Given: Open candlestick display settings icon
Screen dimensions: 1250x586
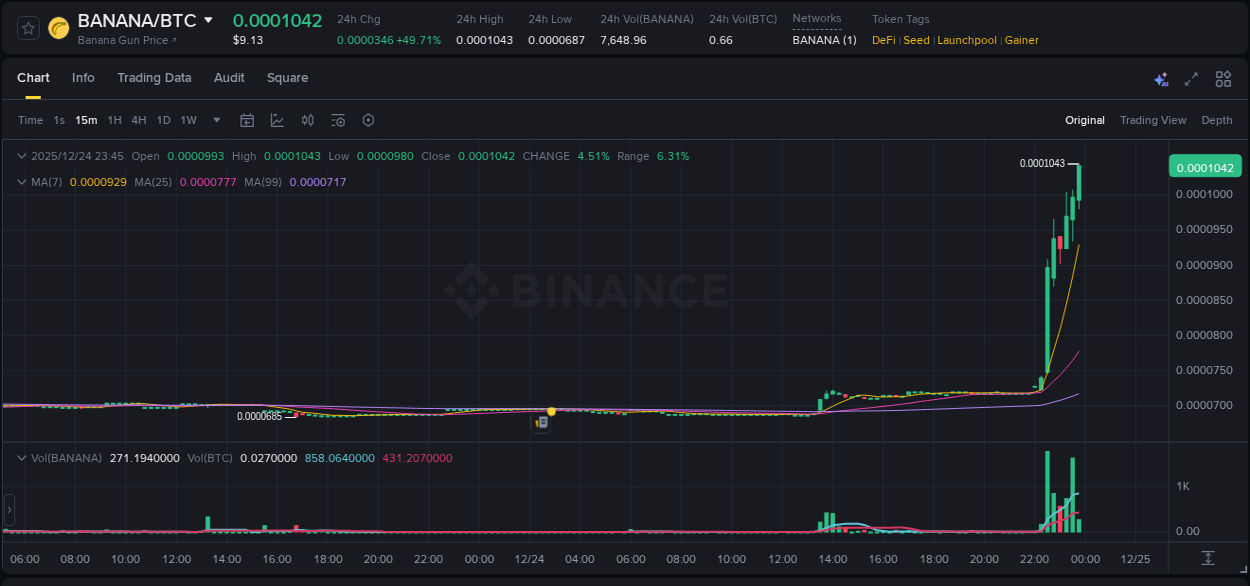Looking at the screenshot, I should point(307,120).
